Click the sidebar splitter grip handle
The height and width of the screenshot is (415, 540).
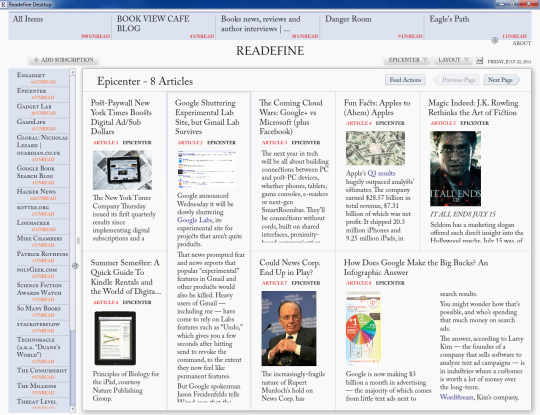(x=79, y=241)
